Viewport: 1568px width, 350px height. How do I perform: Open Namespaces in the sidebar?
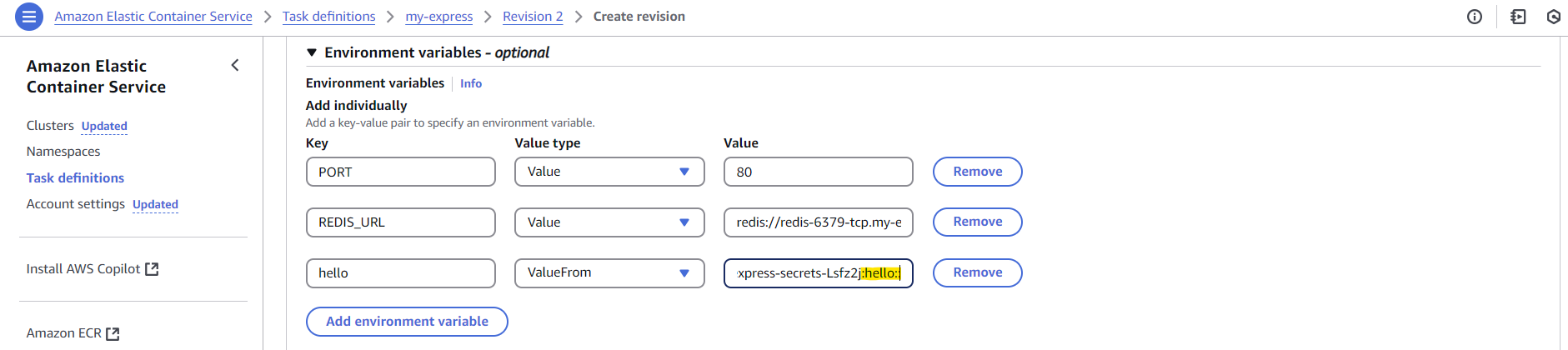pos(63,152)
